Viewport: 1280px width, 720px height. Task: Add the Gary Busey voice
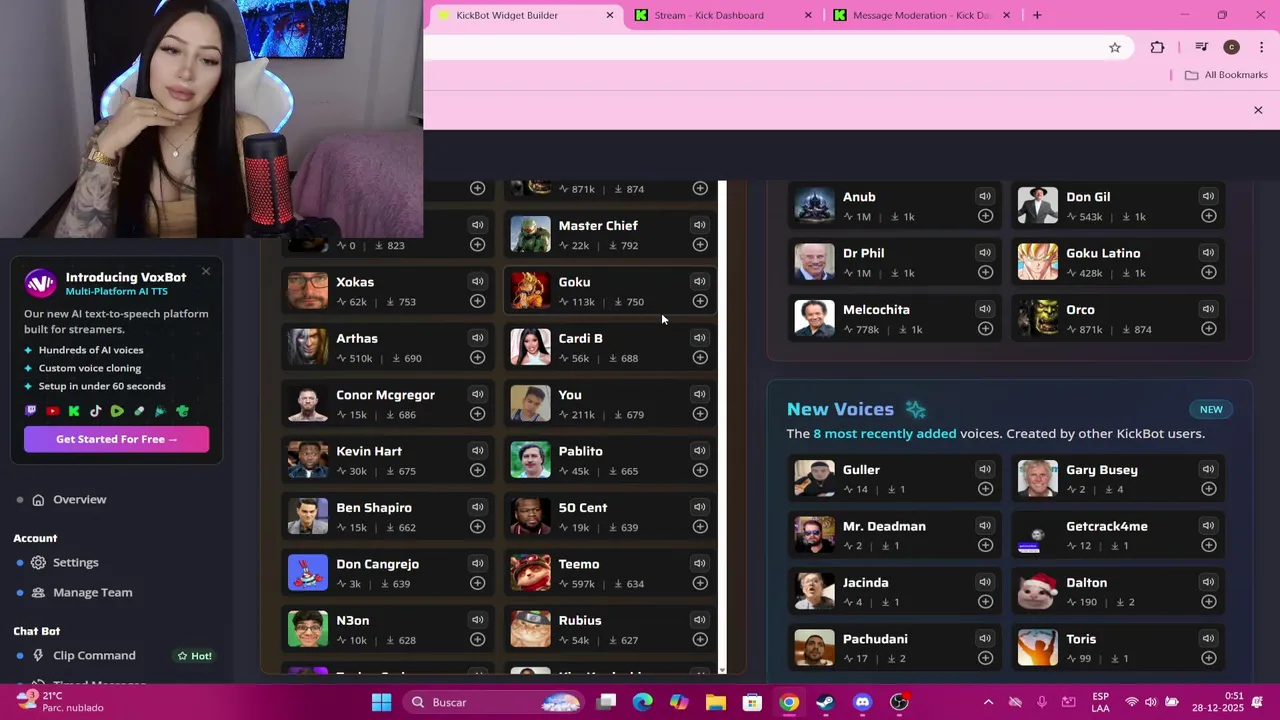point(1209,489)
